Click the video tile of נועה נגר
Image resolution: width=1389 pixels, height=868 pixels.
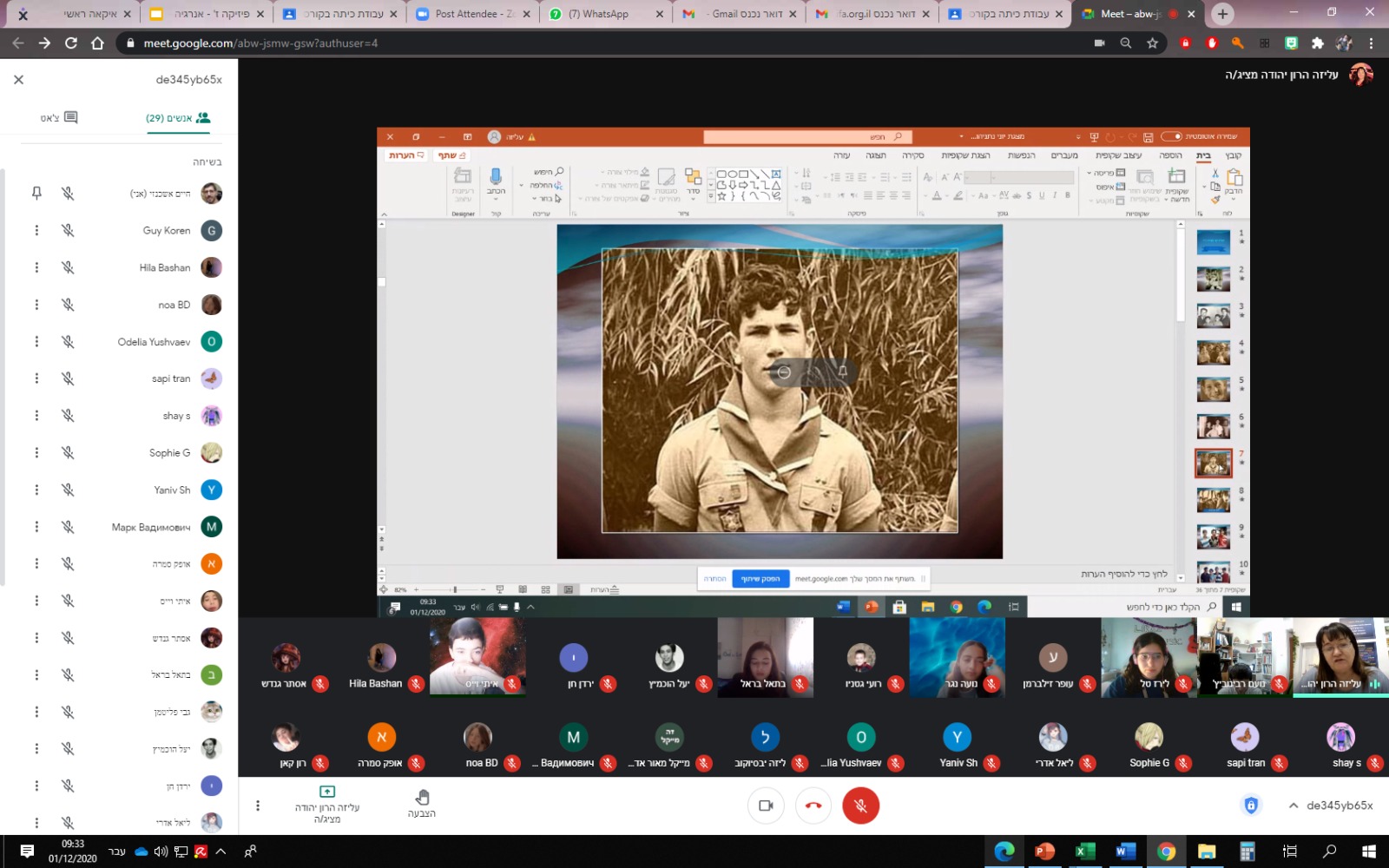pos(957,657)
